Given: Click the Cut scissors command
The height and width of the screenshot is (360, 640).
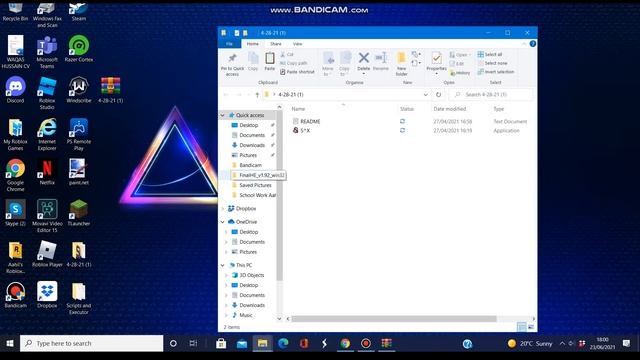Looking at the screenshot, I should click(x=287, y=54).
